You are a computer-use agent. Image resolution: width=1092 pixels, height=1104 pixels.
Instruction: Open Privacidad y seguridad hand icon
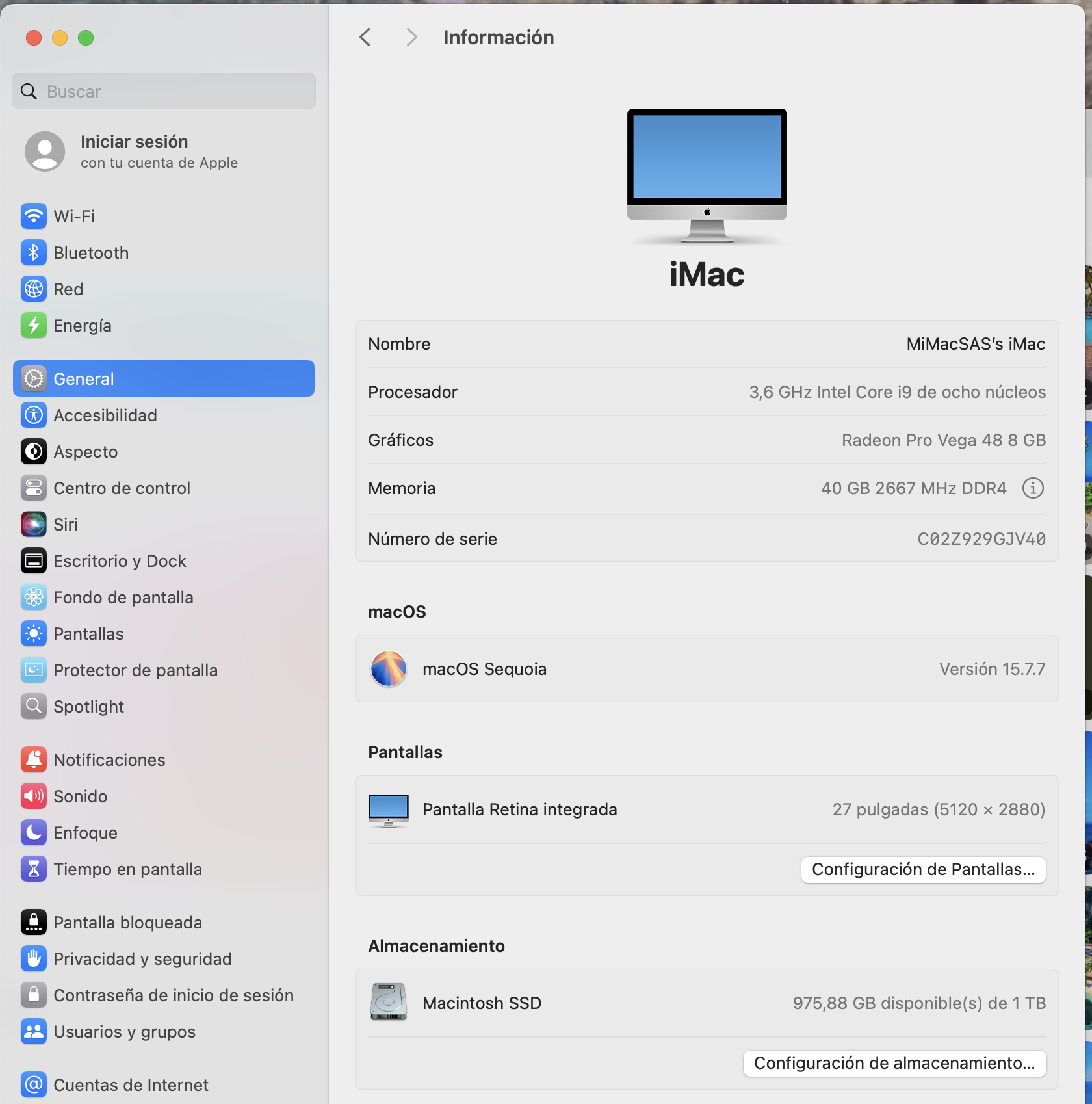pos(34,959)
